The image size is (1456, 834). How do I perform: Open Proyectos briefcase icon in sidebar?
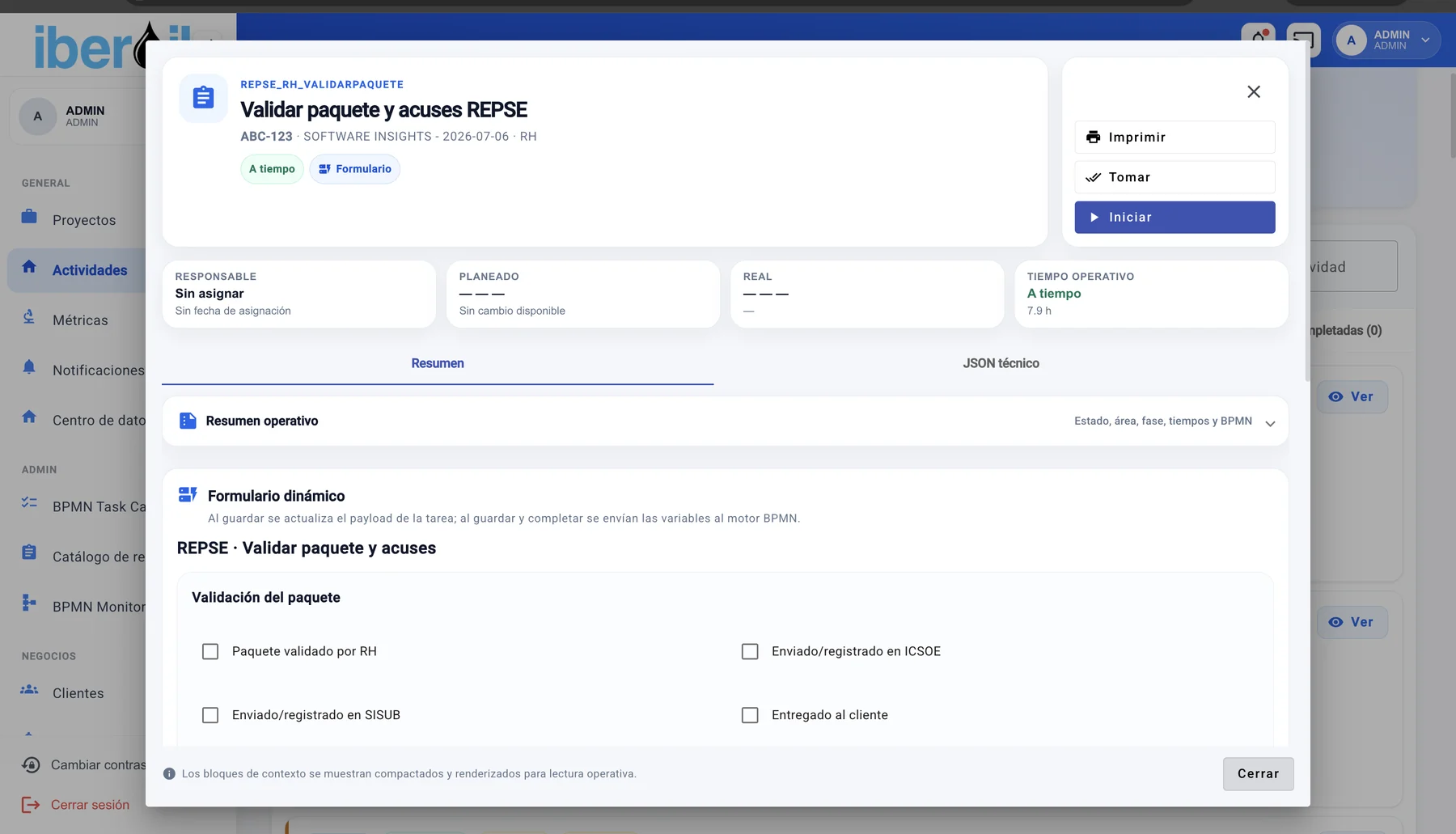[29, 217]
